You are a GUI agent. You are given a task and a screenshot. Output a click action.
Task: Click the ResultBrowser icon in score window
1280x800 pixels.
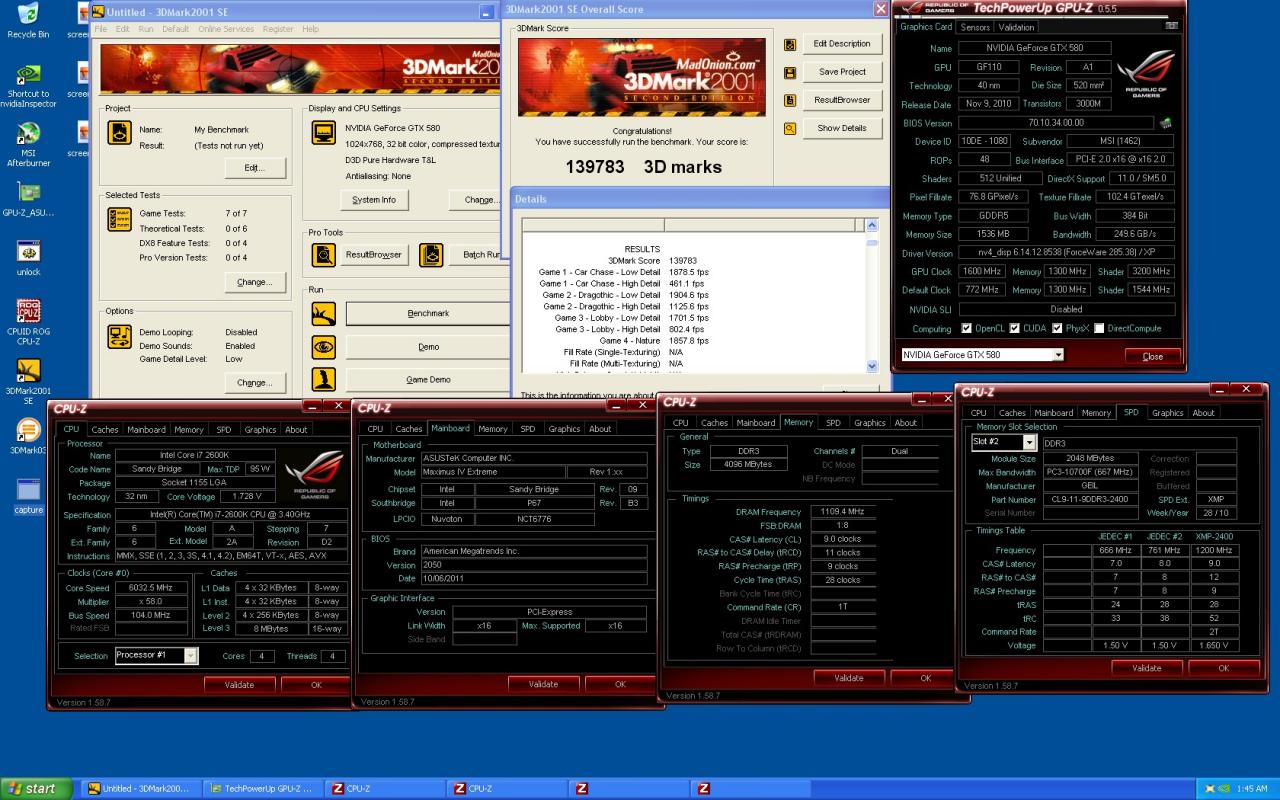(x=790, y=100)
